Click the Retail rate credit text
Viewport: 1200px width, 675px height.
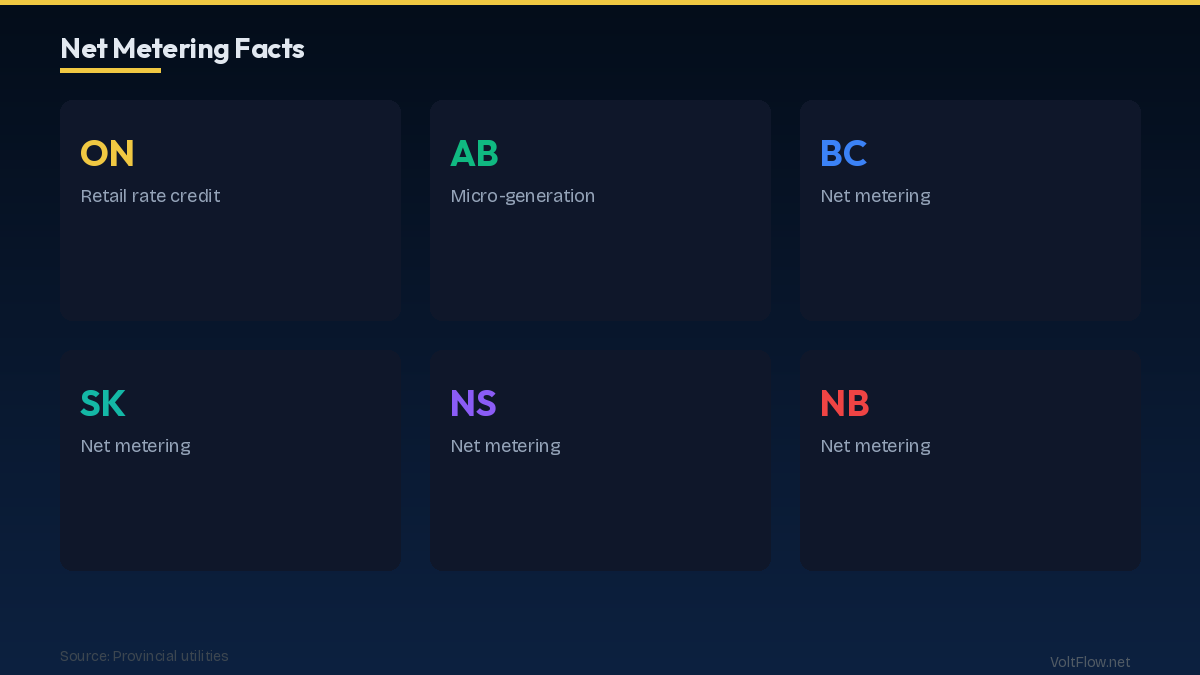(x=150, y=196)
